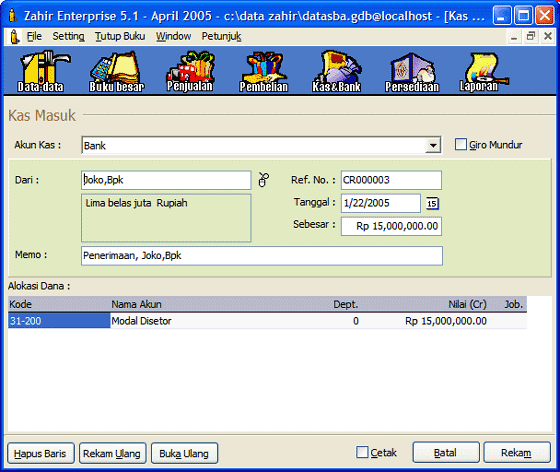560x472 pixels.
Task: Open the Pembelian module icon
Action: [x=264, y=72]
